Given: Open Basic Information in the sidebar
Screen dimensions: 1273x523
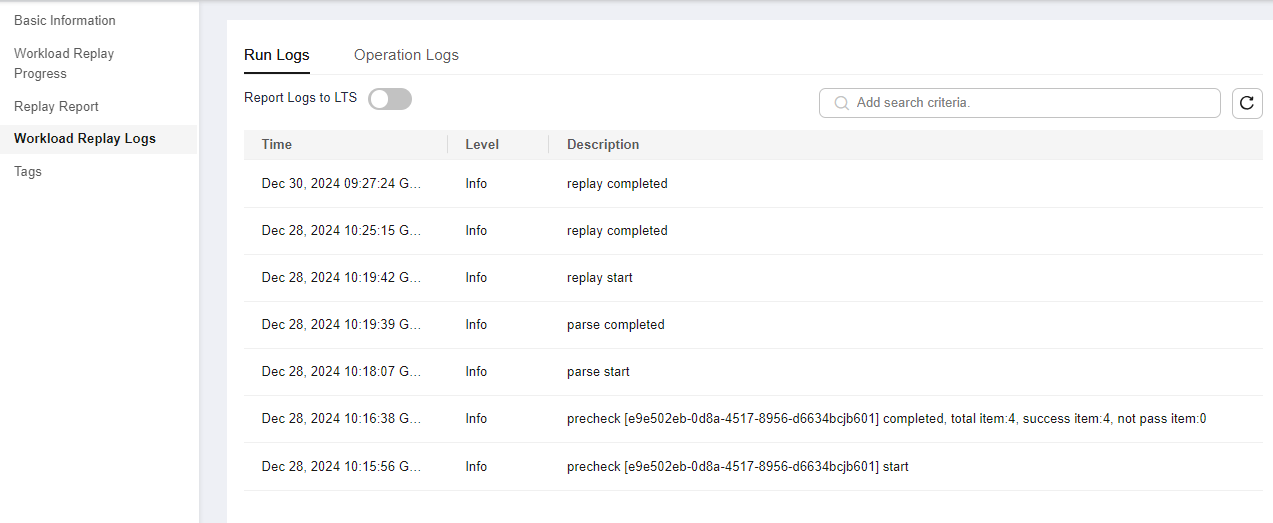Looking at the screenshot, I should [65, 20].
